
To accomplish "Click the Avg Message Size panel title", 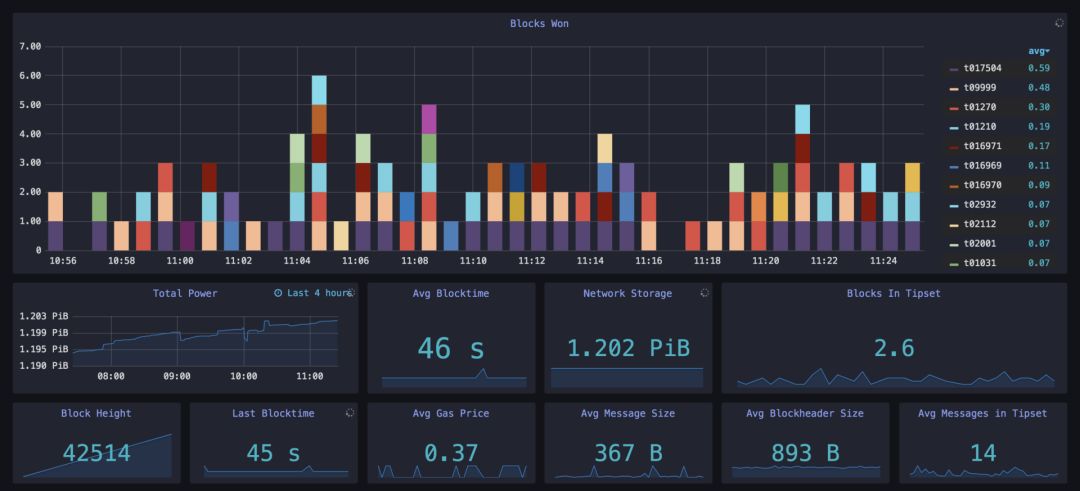I will pyautogui.click(x=628, y=413).
